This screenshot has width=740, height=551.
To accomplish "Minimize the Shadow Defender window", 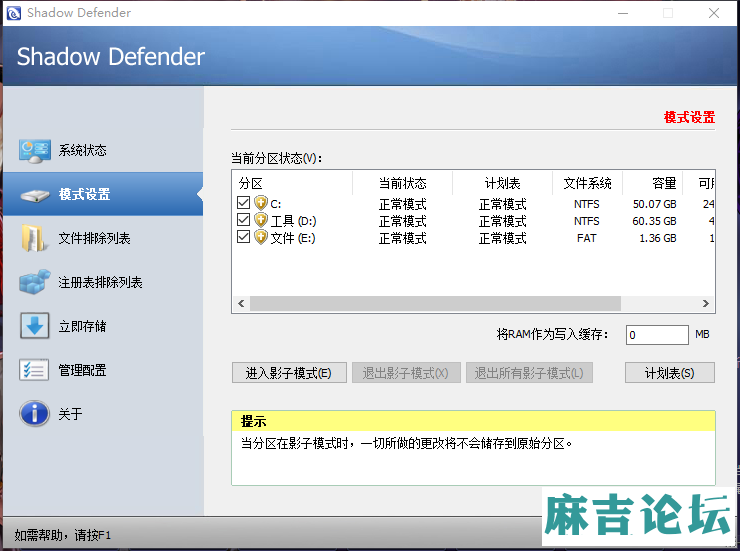I will point(623,13).
